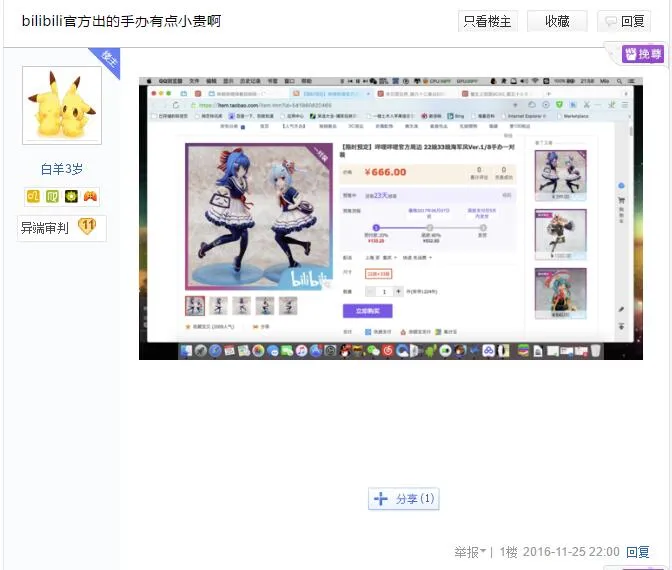The width and height of the screenshot is (672, 570).
Task: Open username 白羊3岁 profile link
Action: tap(62, 169)
